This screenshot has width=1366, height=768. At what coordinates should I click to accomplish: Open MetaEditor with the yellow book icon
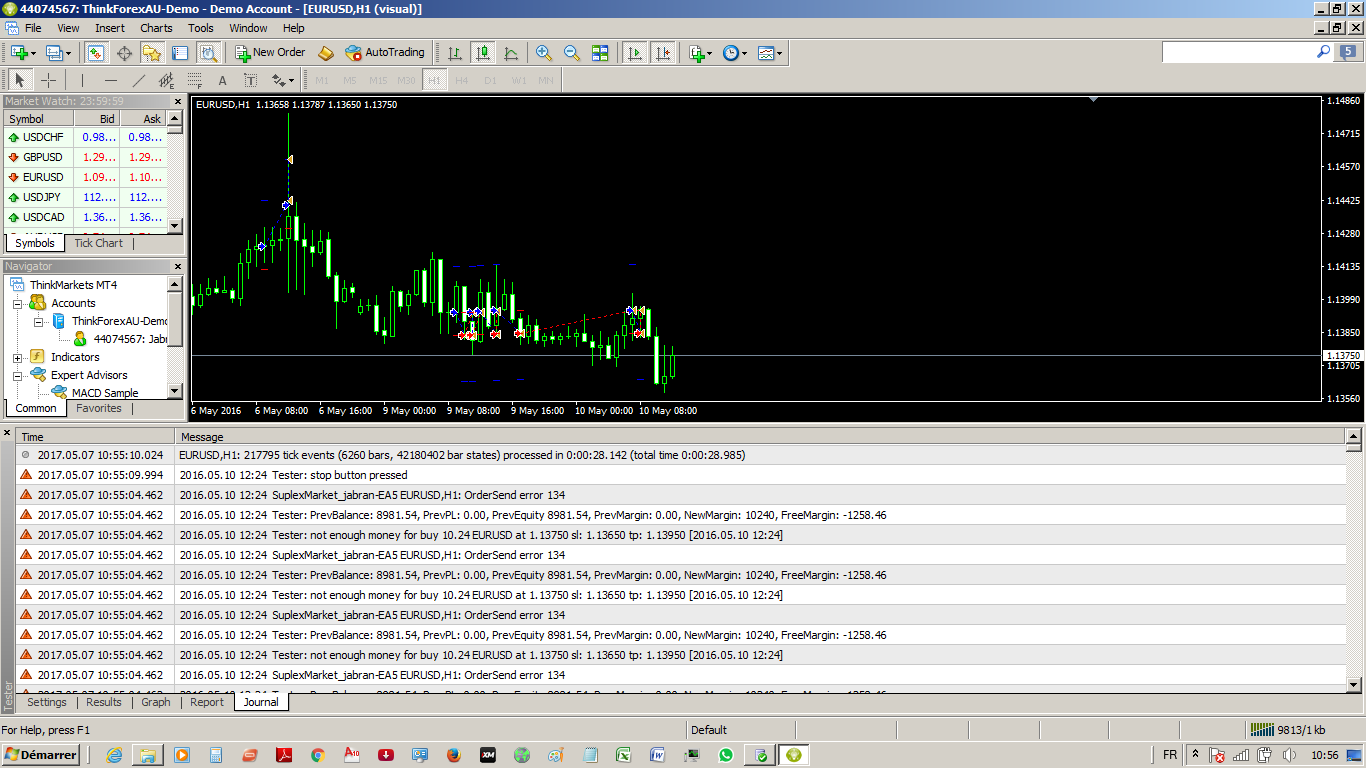point(326,53)
